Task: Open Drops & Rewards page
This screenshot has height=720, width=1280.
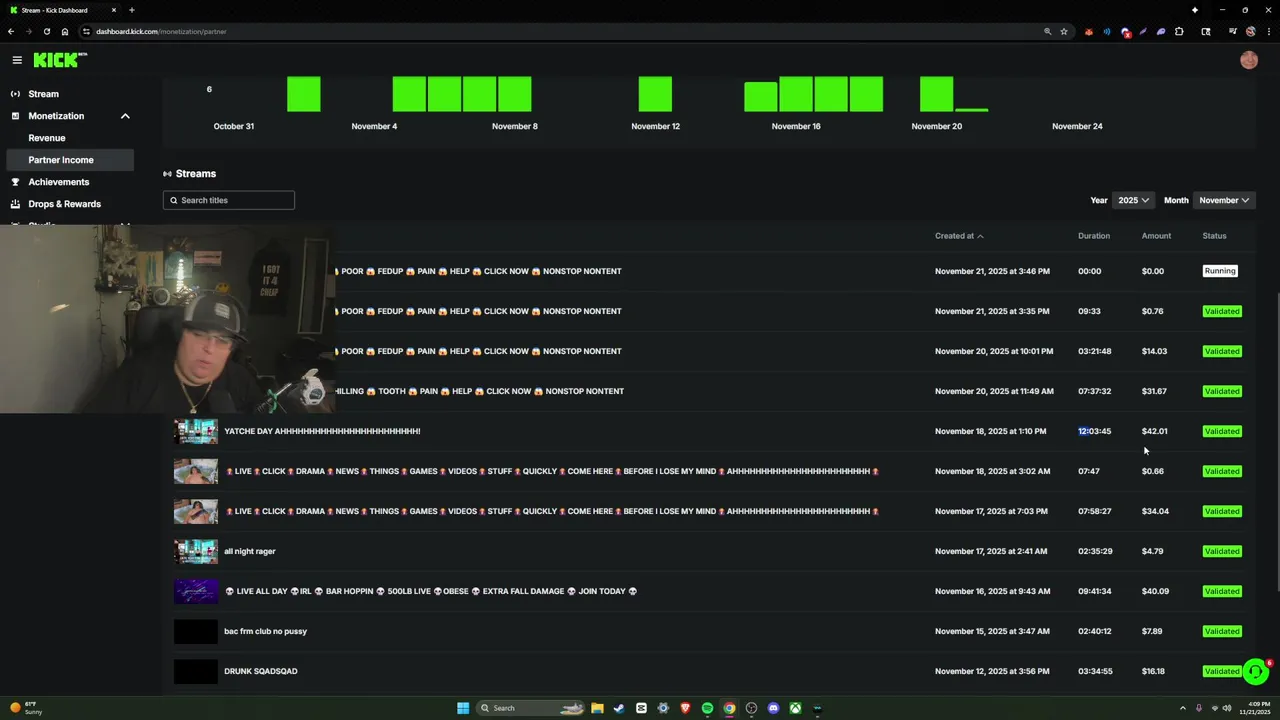Action: tap(65, 204)
